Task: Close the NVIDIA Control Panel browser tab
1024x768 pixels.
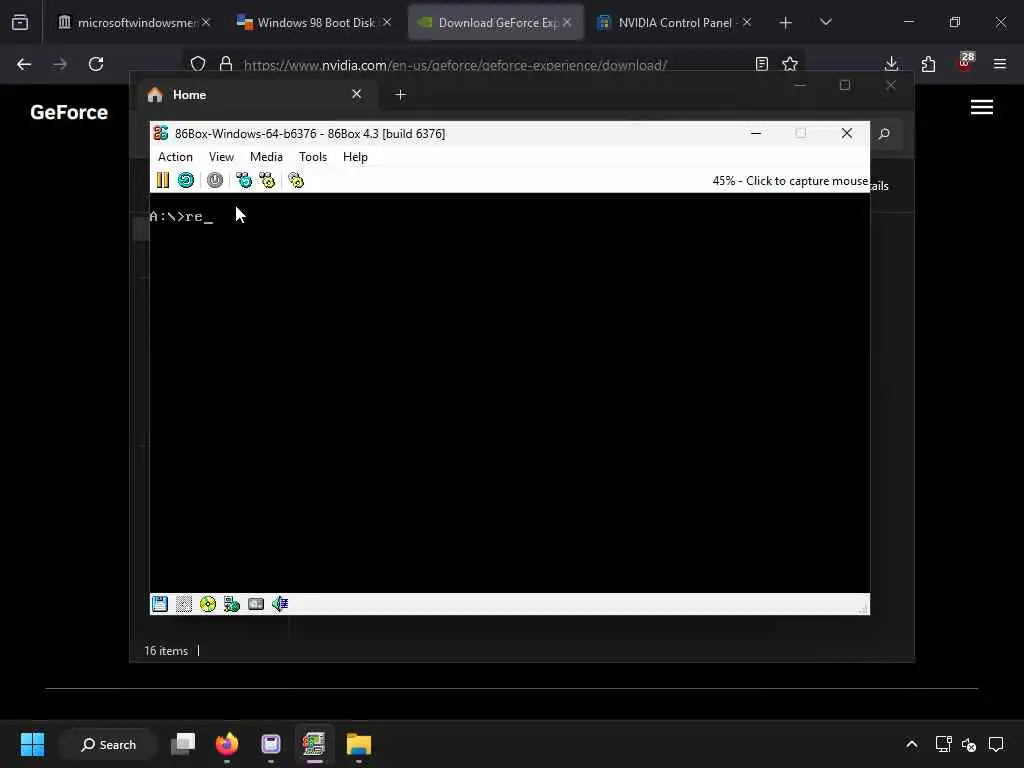Action: (x=746, y=22)
